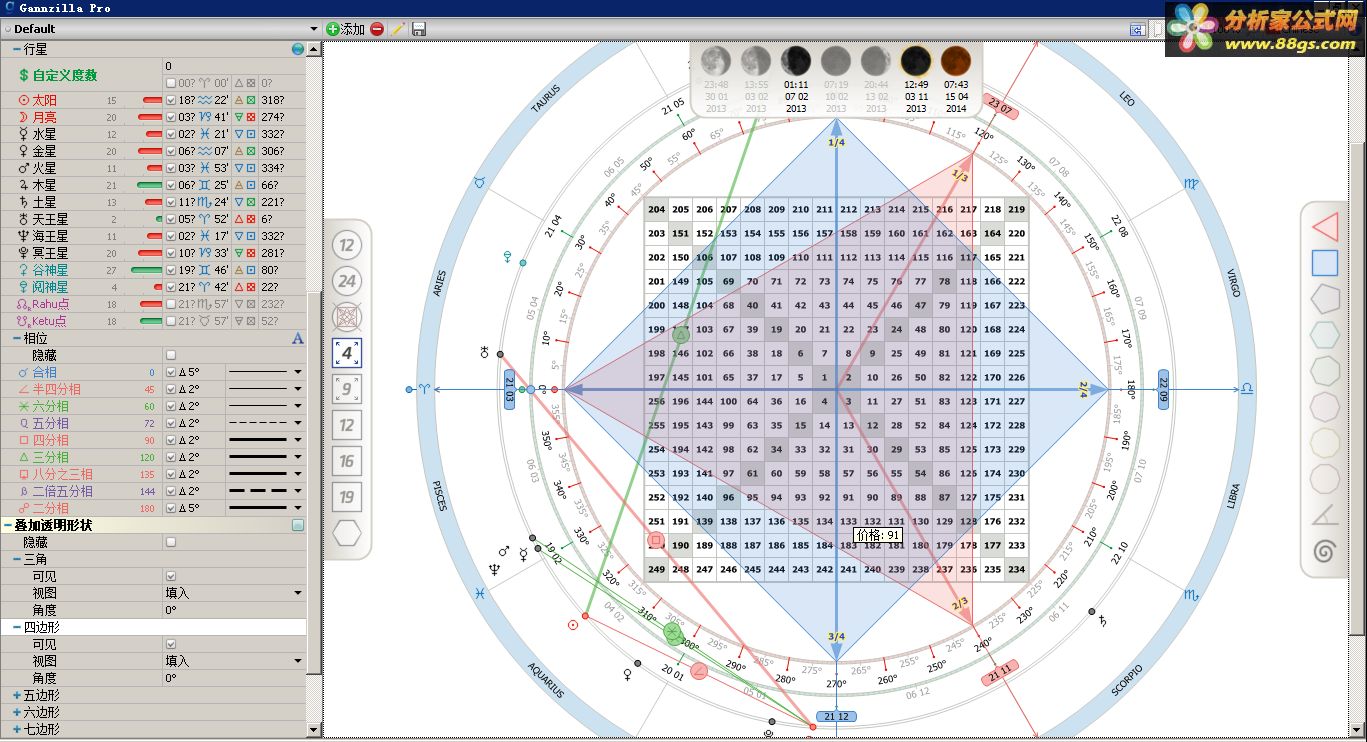The width and height of the screenshot is (1367, 742).
Task: Collapse the 四边形 group
Action: pyautogui.click(x=16, y=627)
